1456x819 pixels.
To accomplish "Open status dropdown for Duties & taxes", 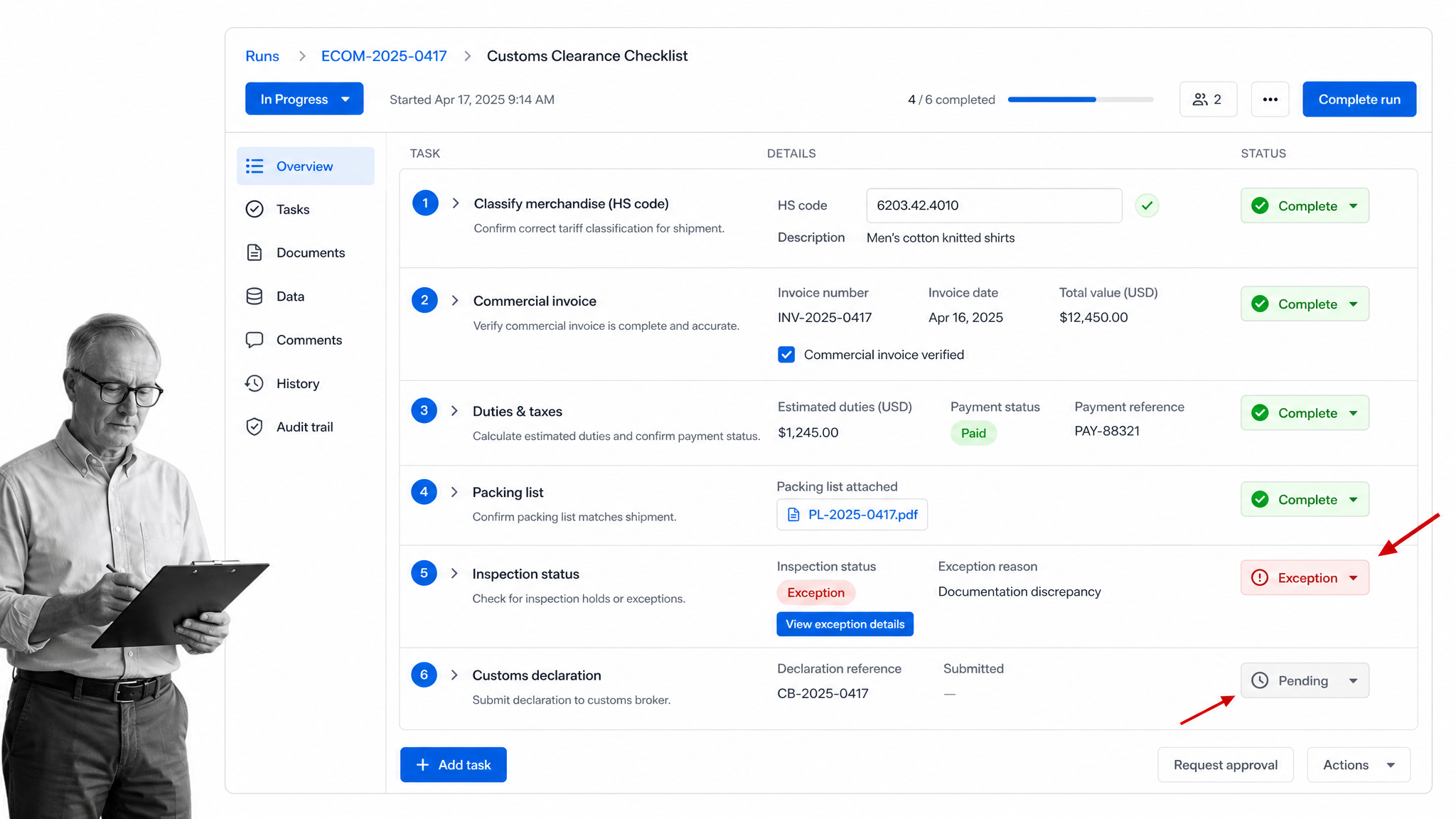I will tap(1305, 413).
